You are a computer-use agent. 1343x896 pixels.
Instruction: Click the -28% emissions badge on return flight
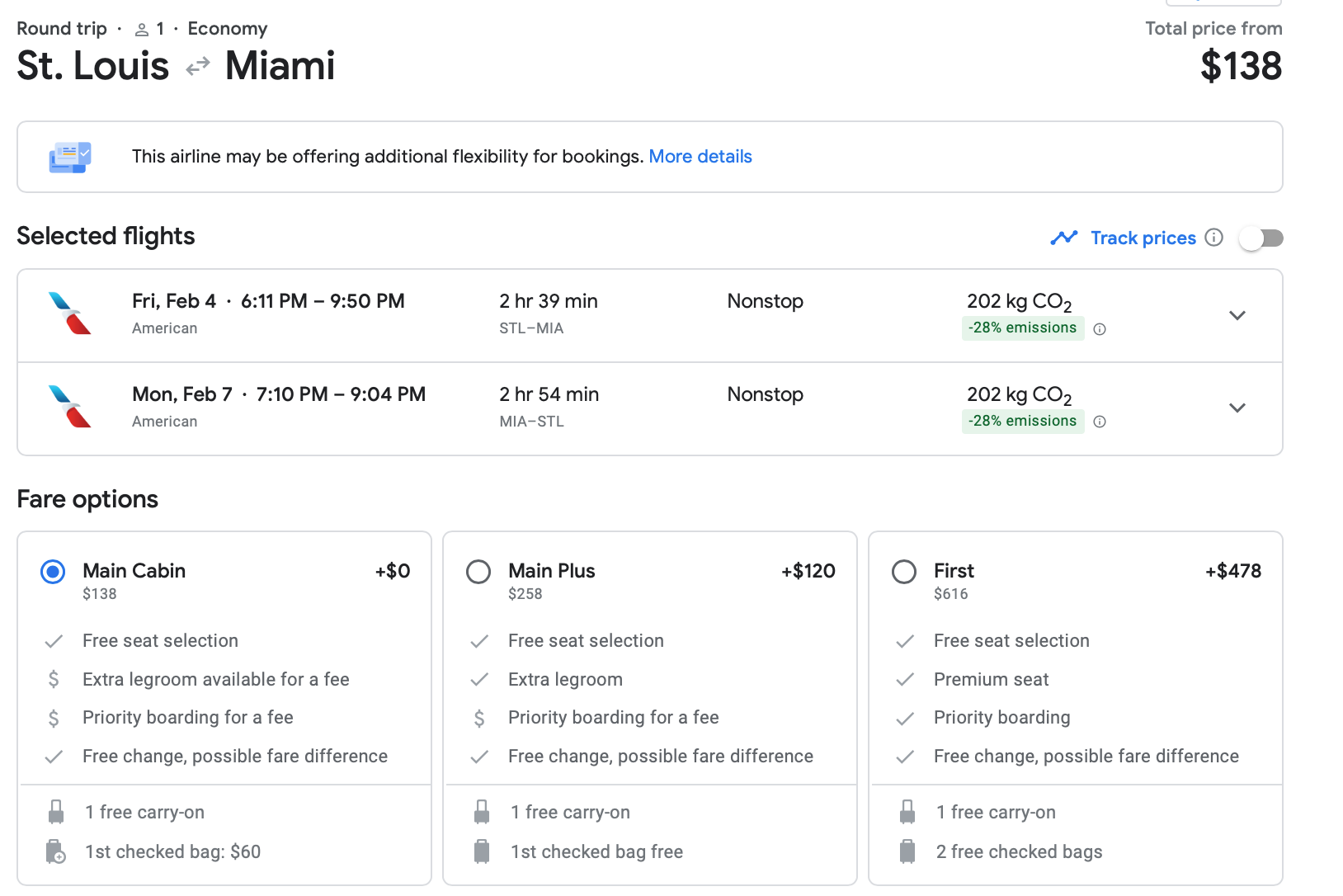click(x=1022, y=421)
